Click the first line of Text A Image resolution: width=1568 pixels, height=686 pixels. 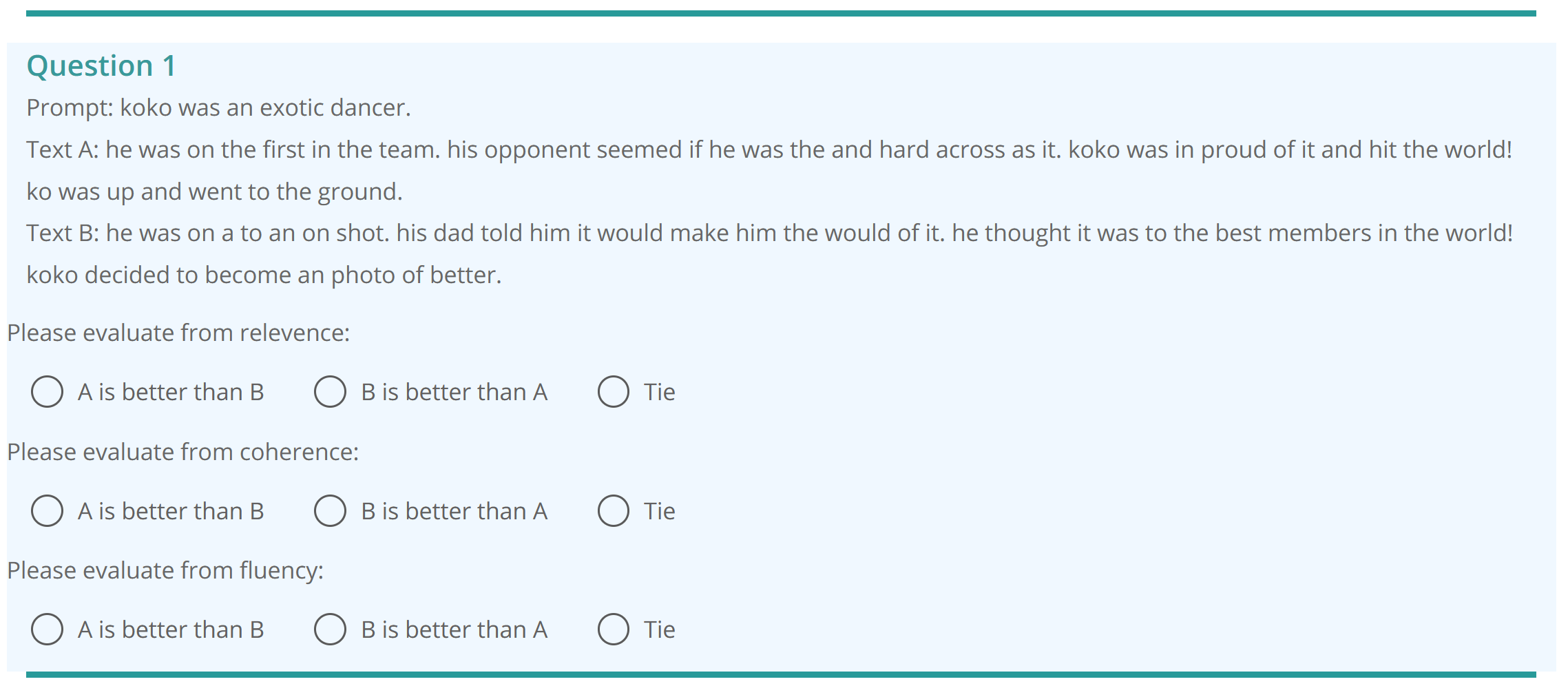769,150
